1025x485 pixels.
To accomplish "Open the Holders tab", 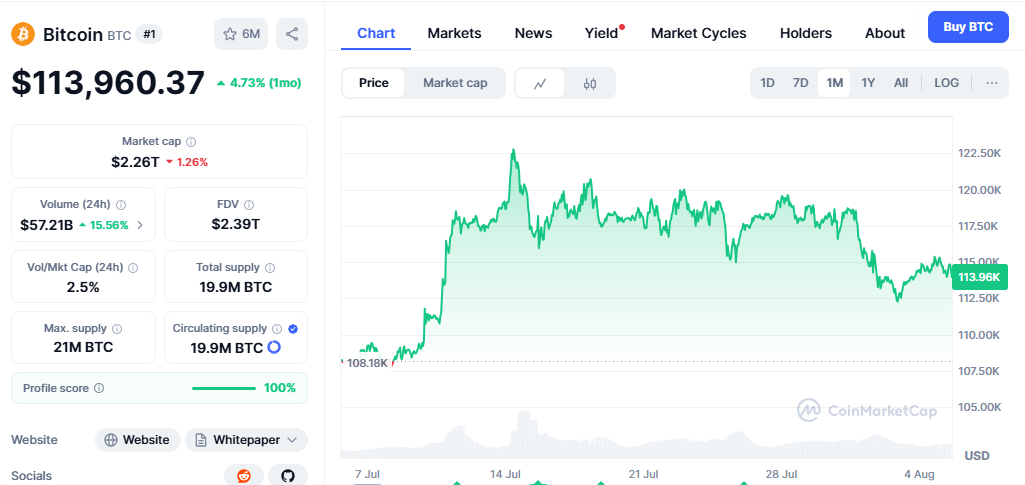I will [x=806, y=33].
